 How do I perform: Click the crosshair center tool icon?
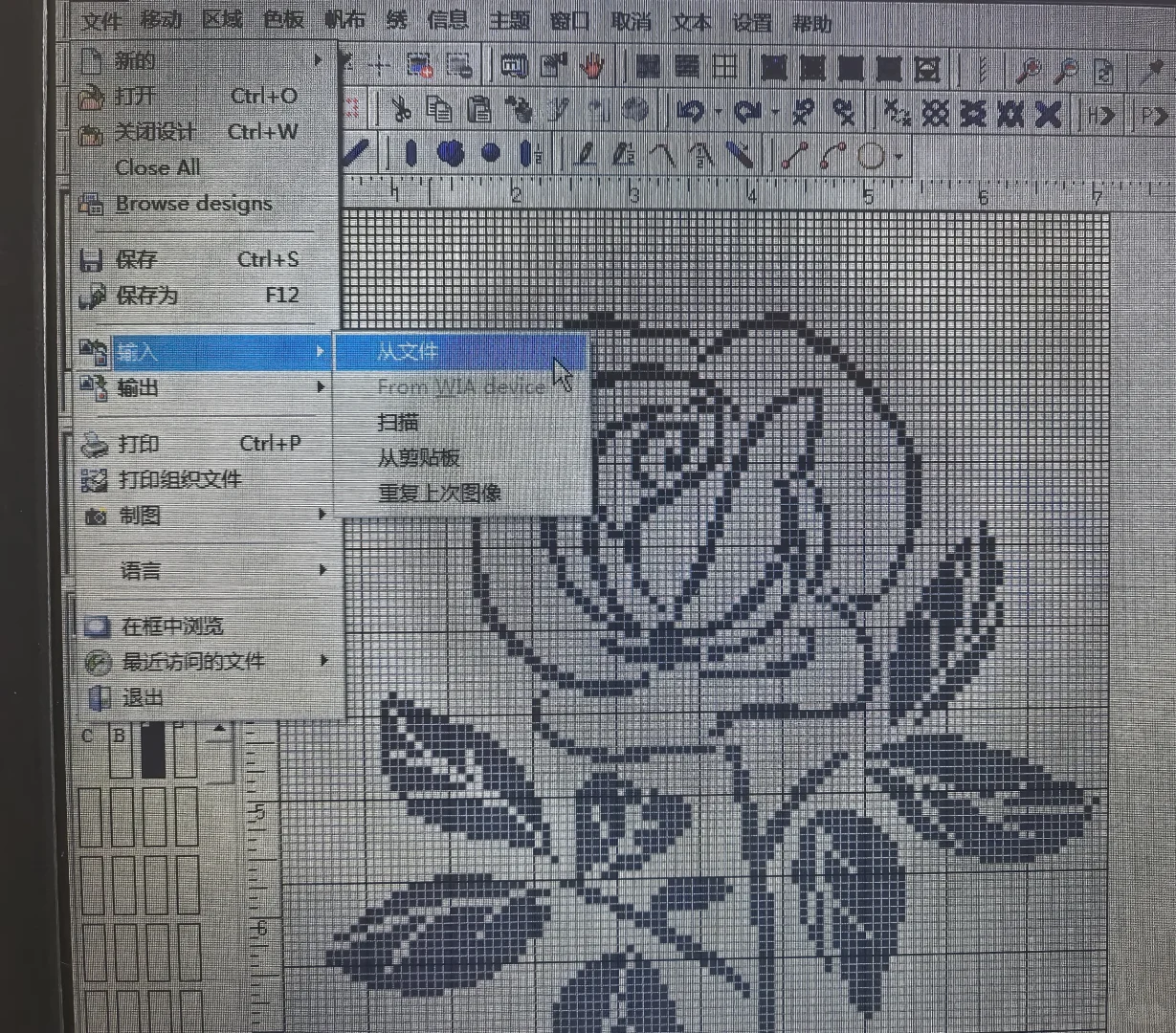(x=380, y=67)
